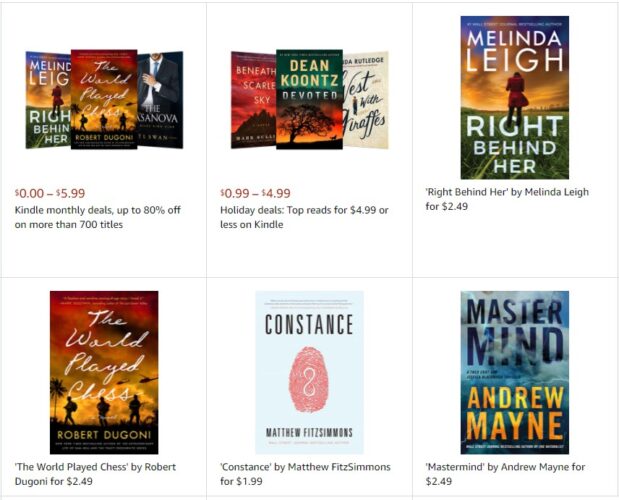Open Kindle monthly deals up to 80% off link
The width and height of the screenshot is (619, 500).
click(98, 217)
